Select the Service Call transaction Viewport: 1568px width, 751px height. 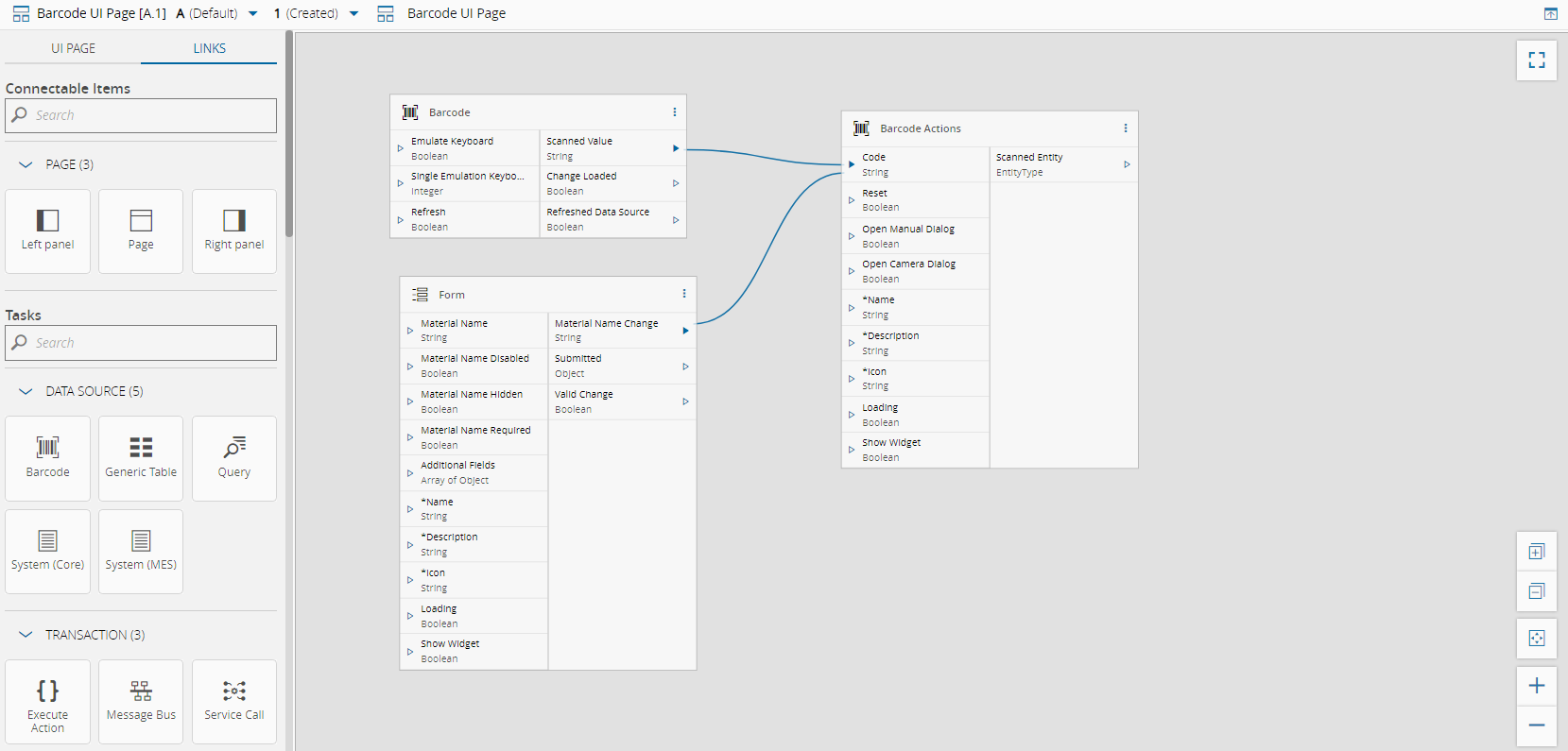pyautogui.click(x=234, y=701)
